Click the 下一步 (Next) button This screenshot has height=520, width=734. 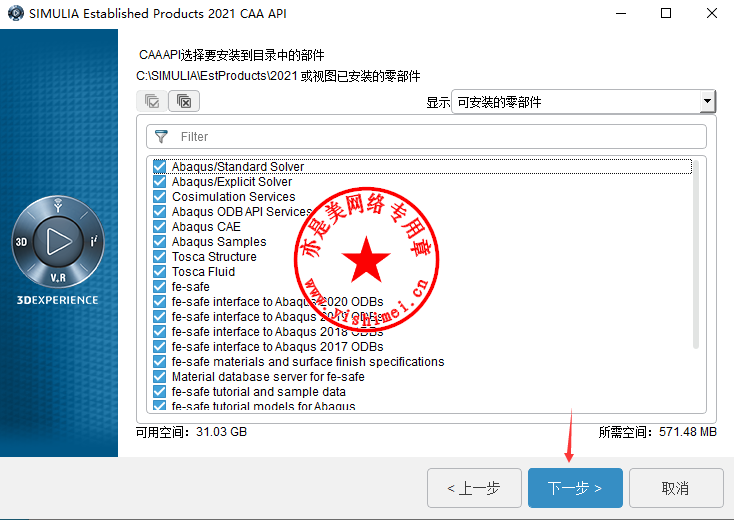coord(575,488)
